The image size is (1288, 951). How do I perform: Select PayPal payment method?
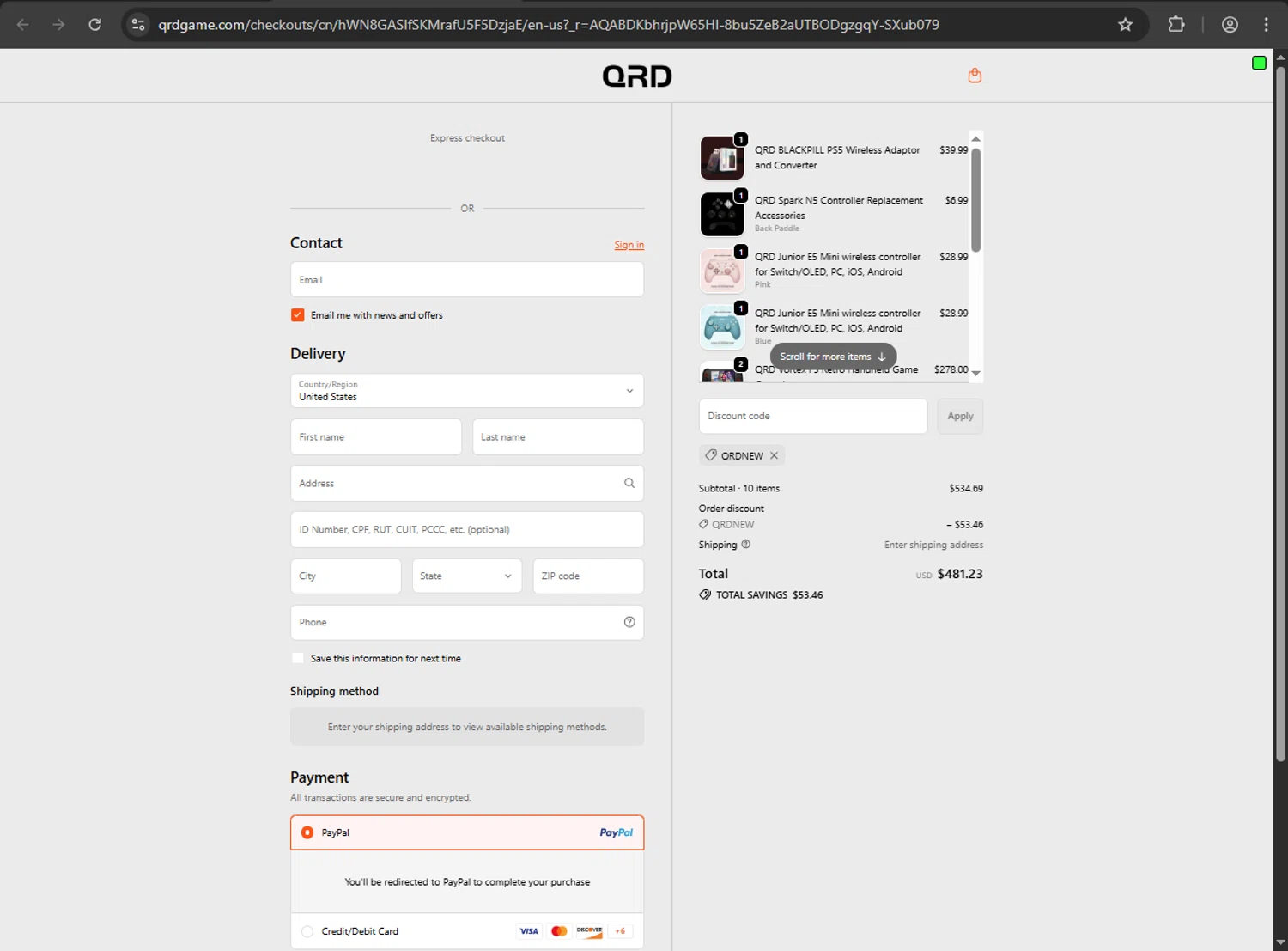coord(307,832)
